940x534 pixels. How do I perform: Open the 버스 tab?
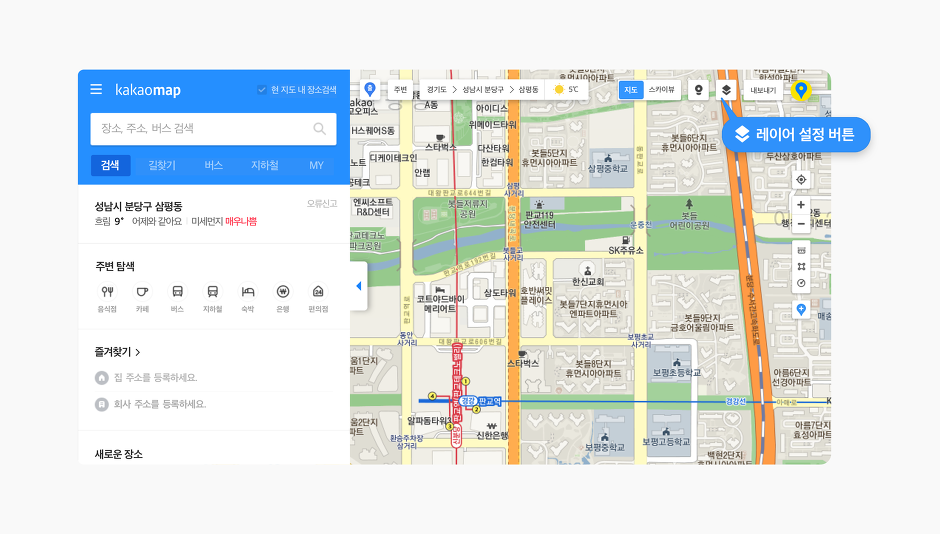213,165
